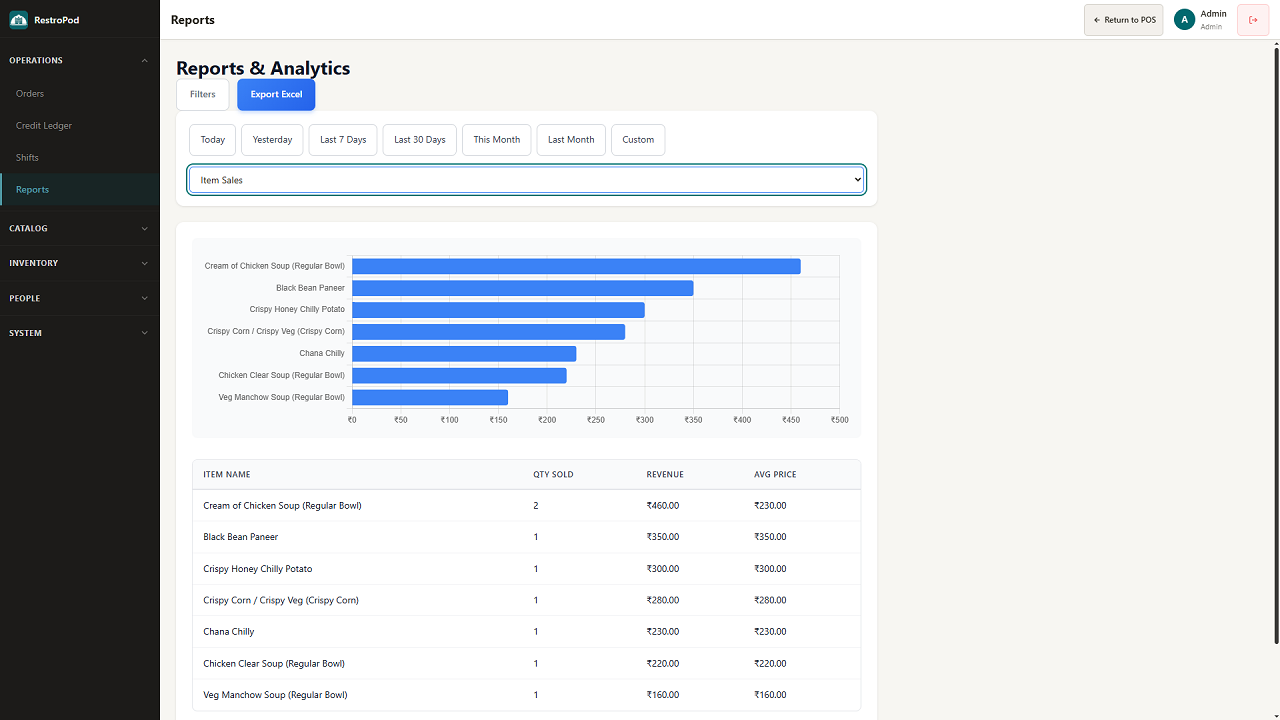The height and width of the screenshot is (720, 1280).
Task: Click Export Excel button
Action: (x=276, y=94)
